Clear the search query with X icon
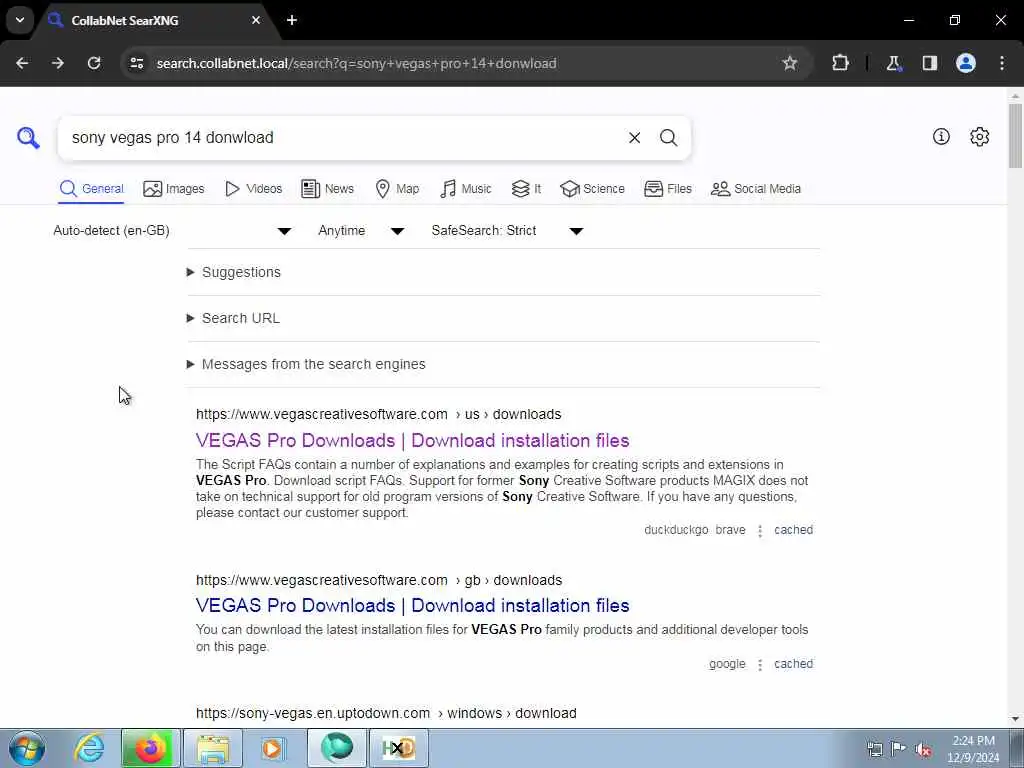Image resolution: width=1024 pixels, height=768 pixels. pos(634,138)
